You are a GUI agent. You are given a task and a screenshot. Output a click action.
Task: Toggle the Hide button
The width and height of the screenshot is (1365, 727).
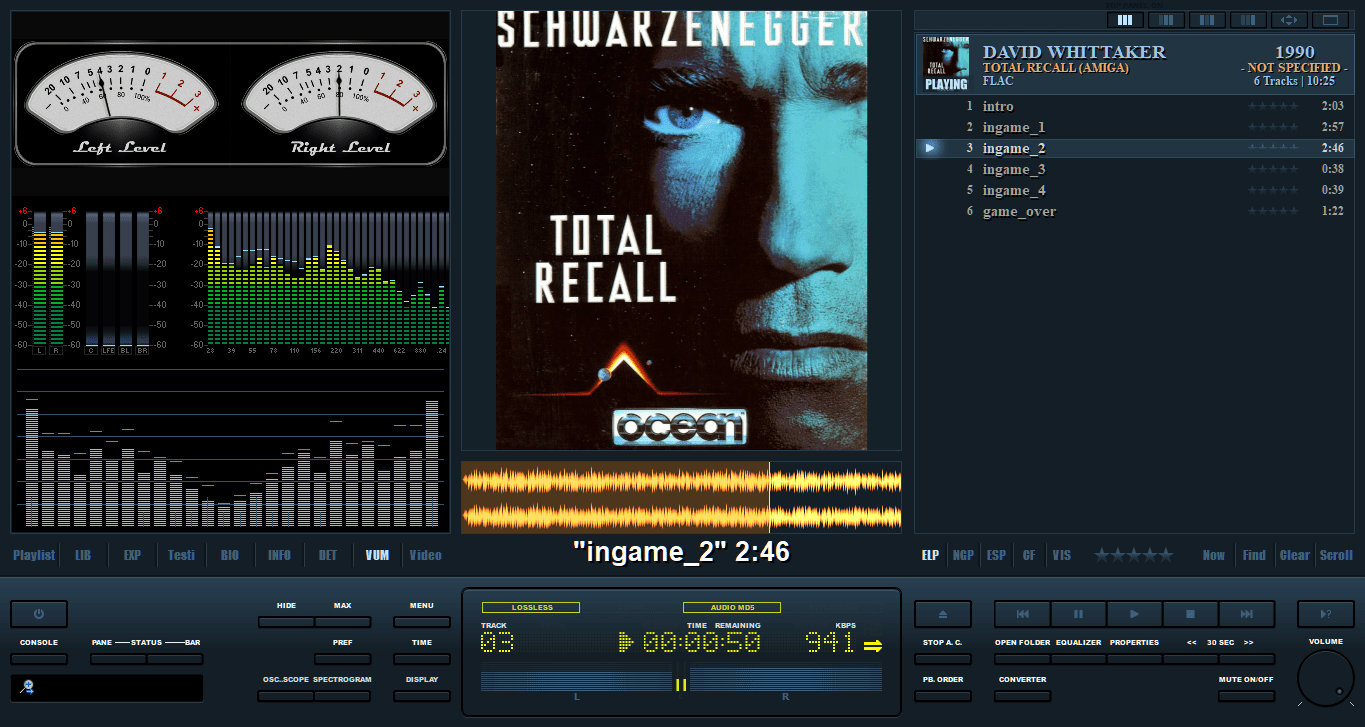[x=286, y=622]
